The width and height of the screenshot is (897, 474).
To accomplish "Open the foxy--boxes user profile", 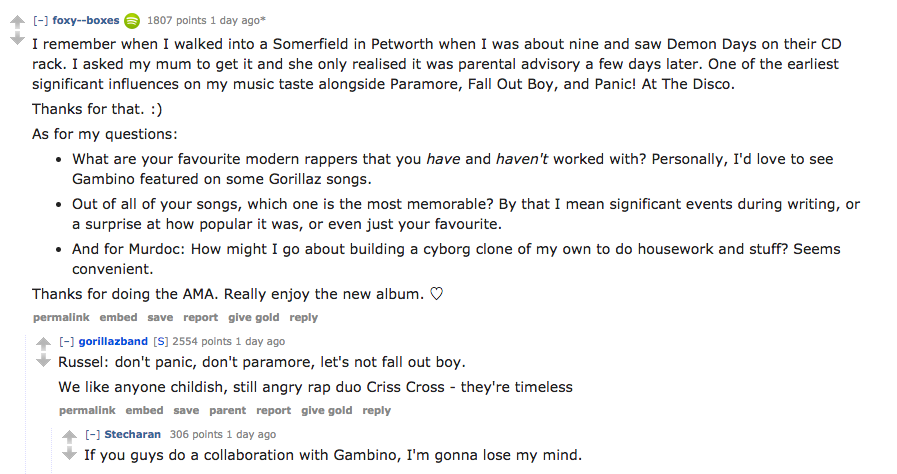I will click(x=85, y=20).
